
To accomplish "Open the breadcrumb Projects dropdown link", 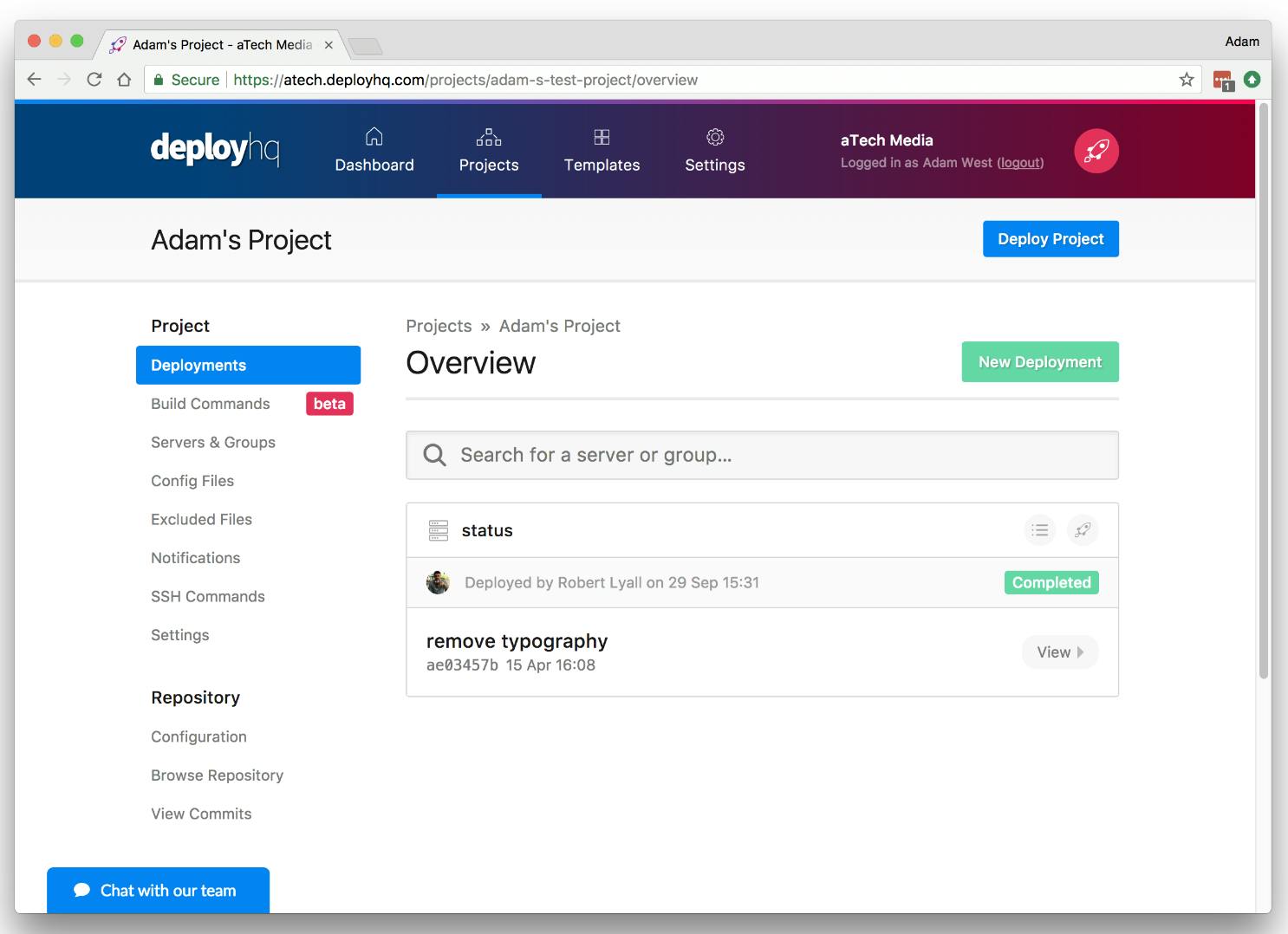I will [x=439, y=326].
